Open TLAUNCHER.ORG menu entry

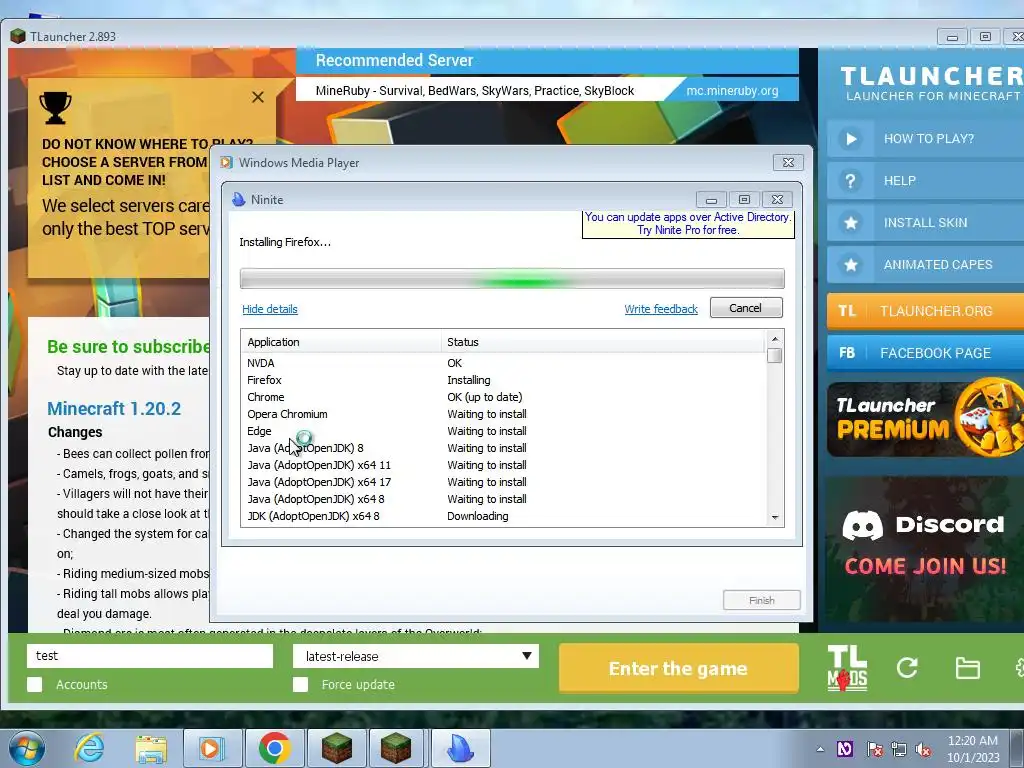[x=925, y=311]
